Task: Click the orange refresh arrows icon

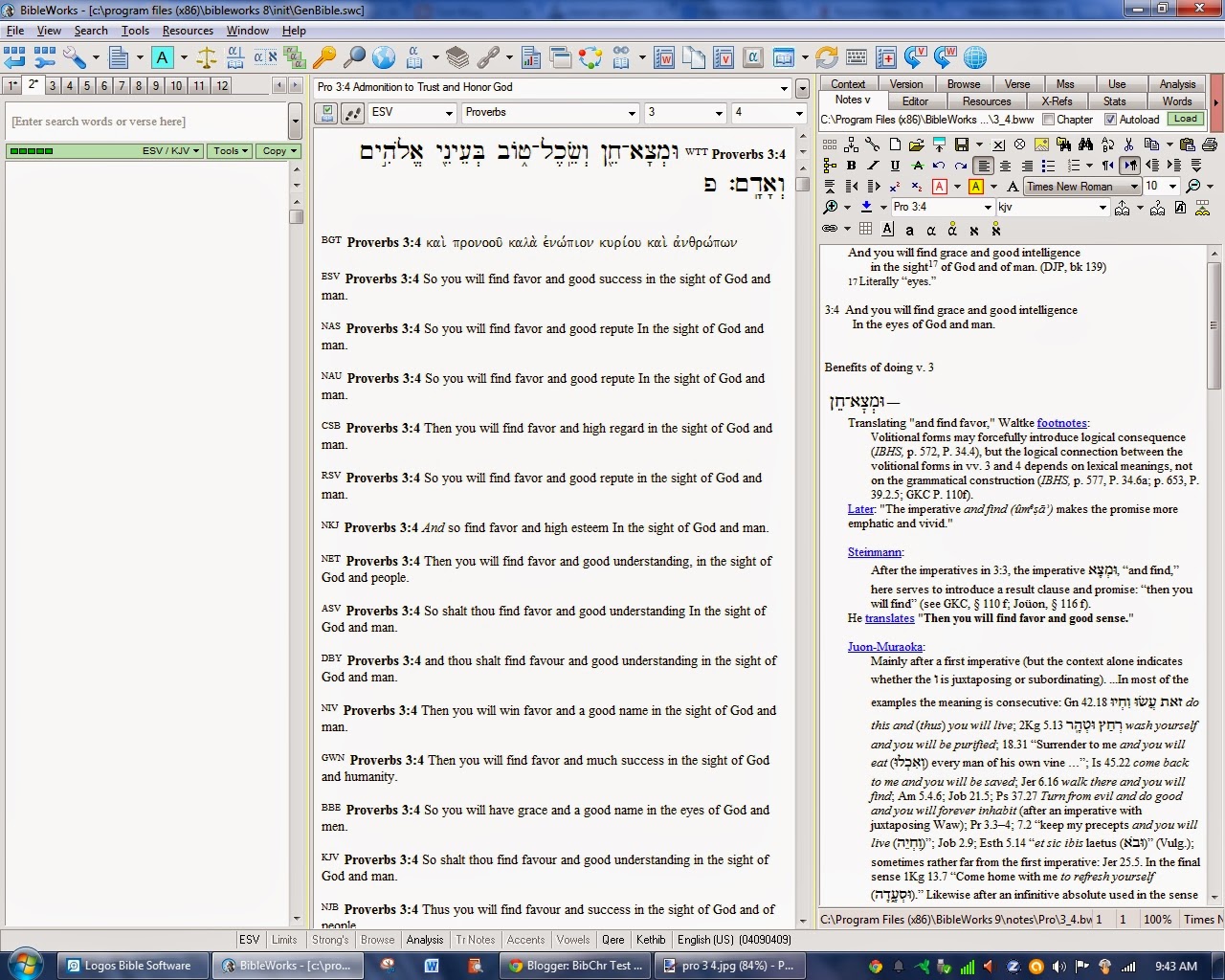Action: pos(827,57)
